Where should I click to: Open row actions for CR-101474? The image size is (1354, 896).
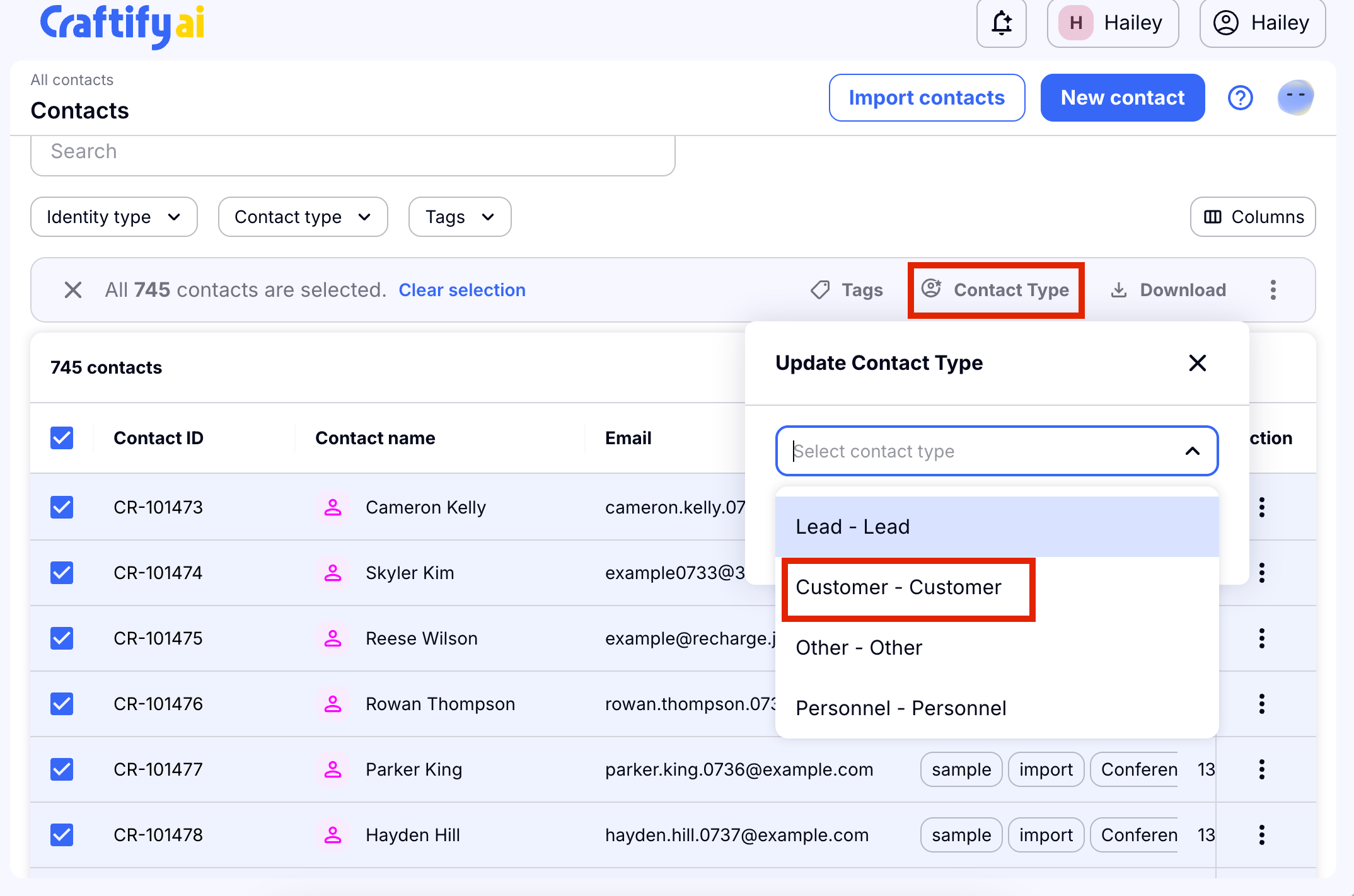(x=1261, y=573)
